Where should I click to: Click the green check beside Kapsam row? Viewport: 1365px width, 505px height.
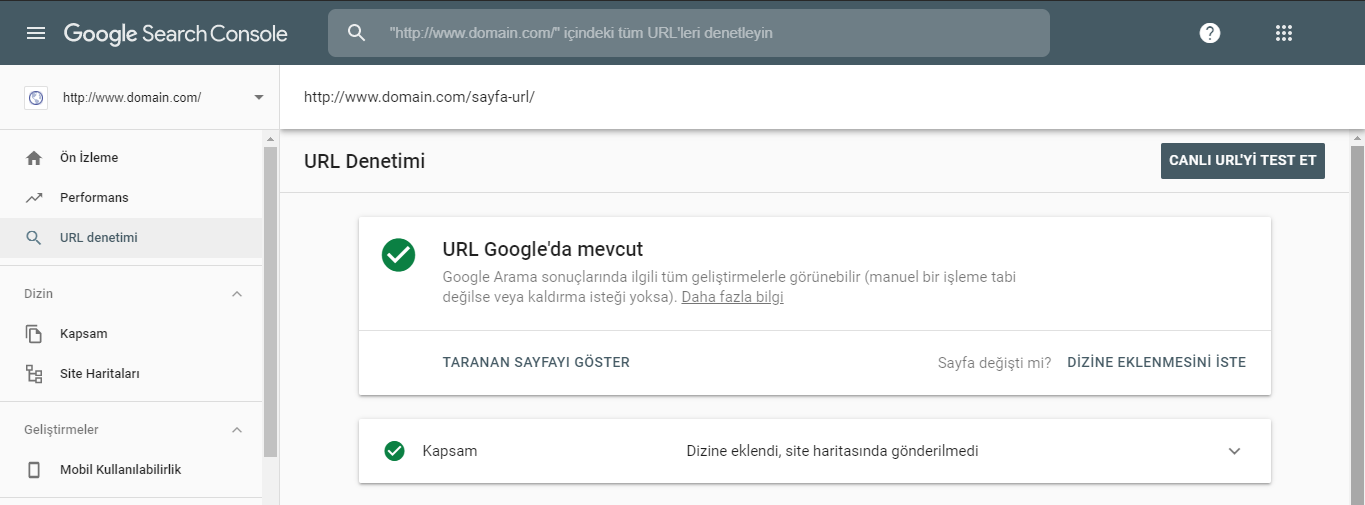click(394, 451)
